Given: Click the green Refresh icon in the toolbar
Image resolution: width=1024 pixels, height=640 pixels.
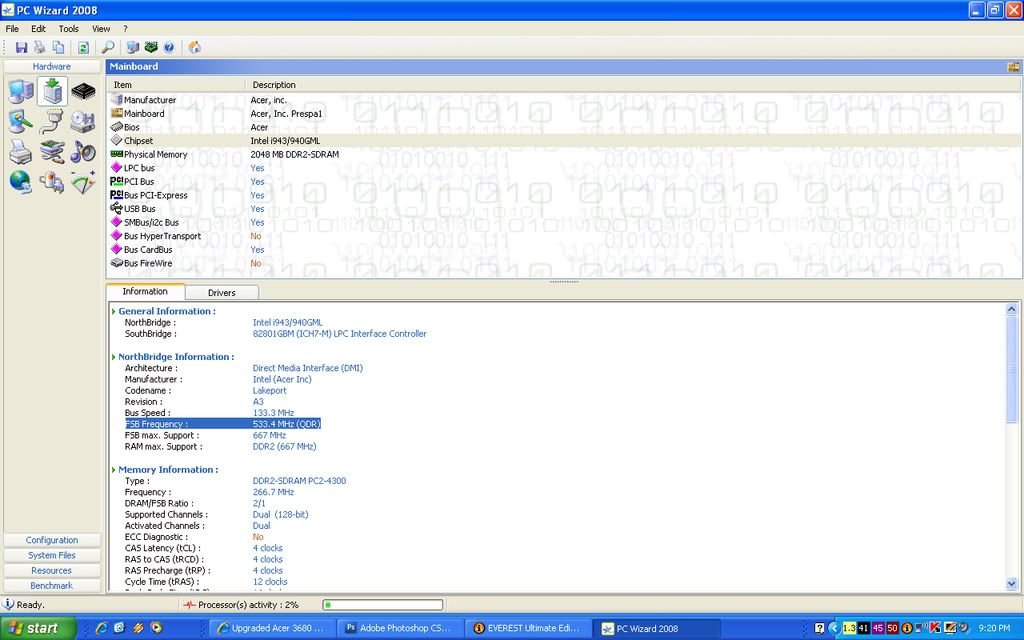Looking at the screenshot, I should [84, 48].
